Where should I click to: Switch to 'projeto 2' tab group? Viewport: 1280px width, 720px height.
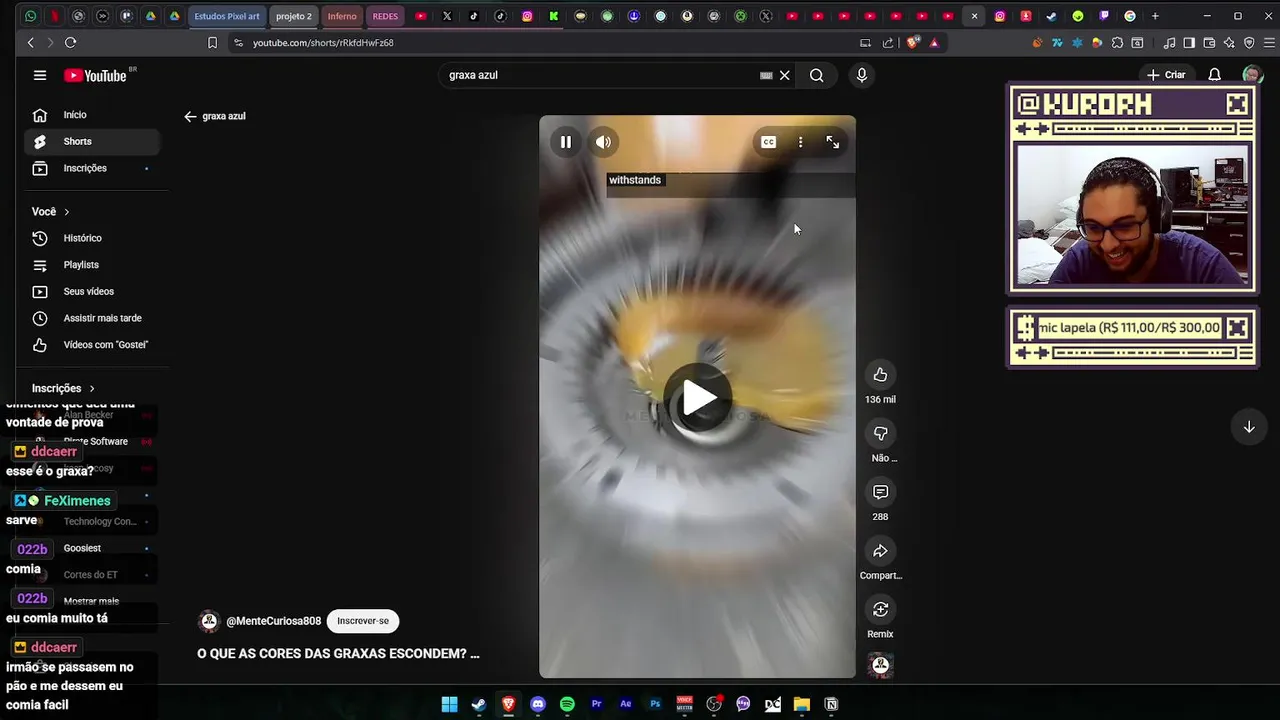coord(294,16)
